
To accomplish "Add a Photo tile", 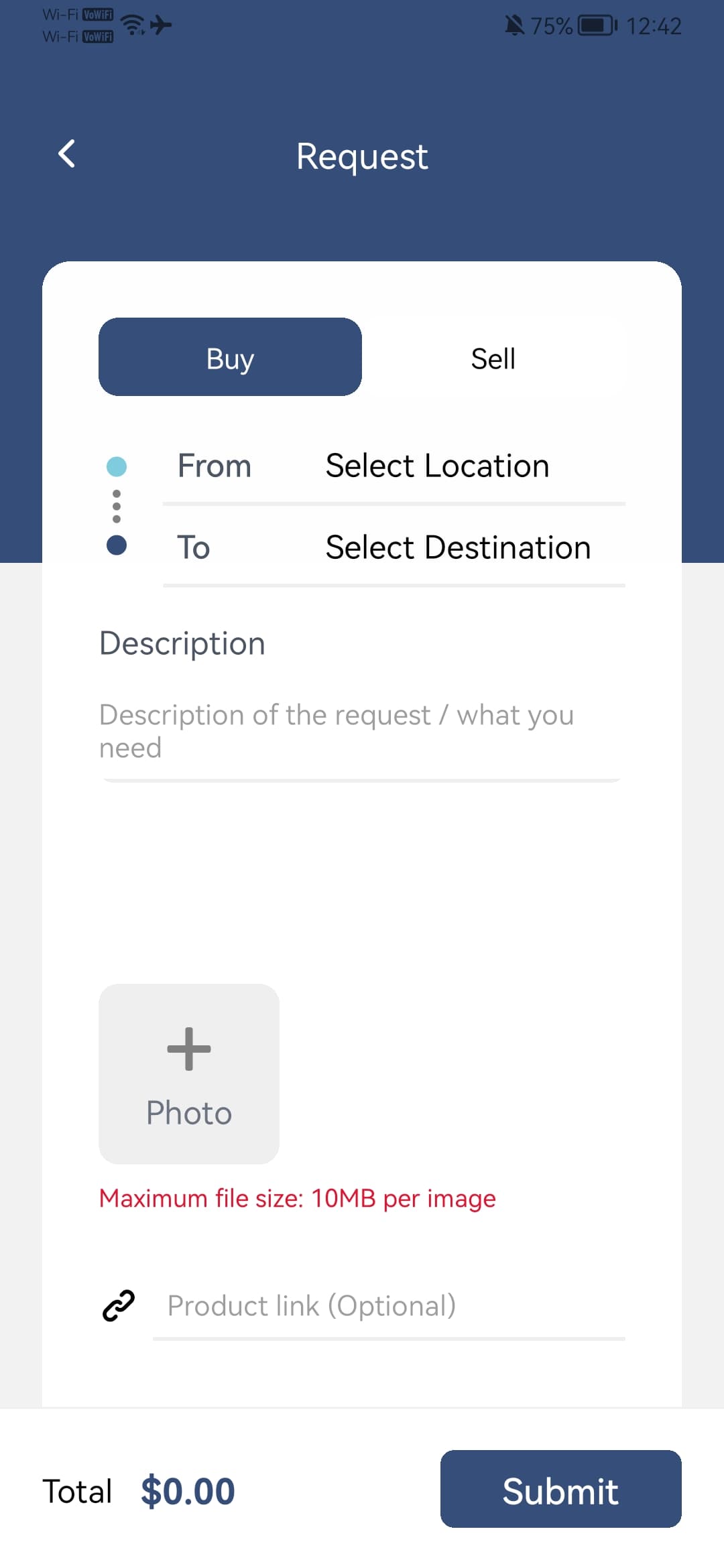I will click(x=189, y=1074).
